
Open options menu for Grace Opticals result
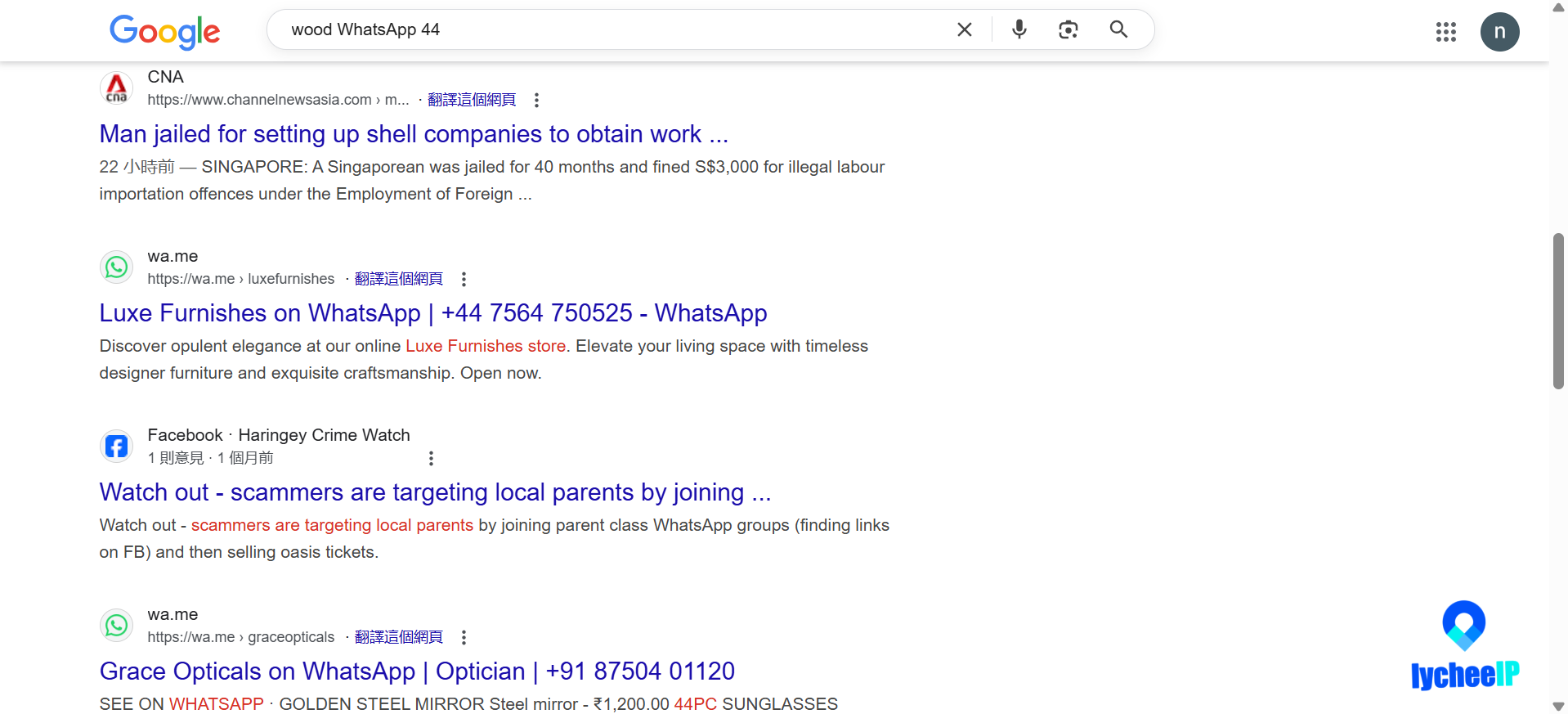click(x=464, y=637)
